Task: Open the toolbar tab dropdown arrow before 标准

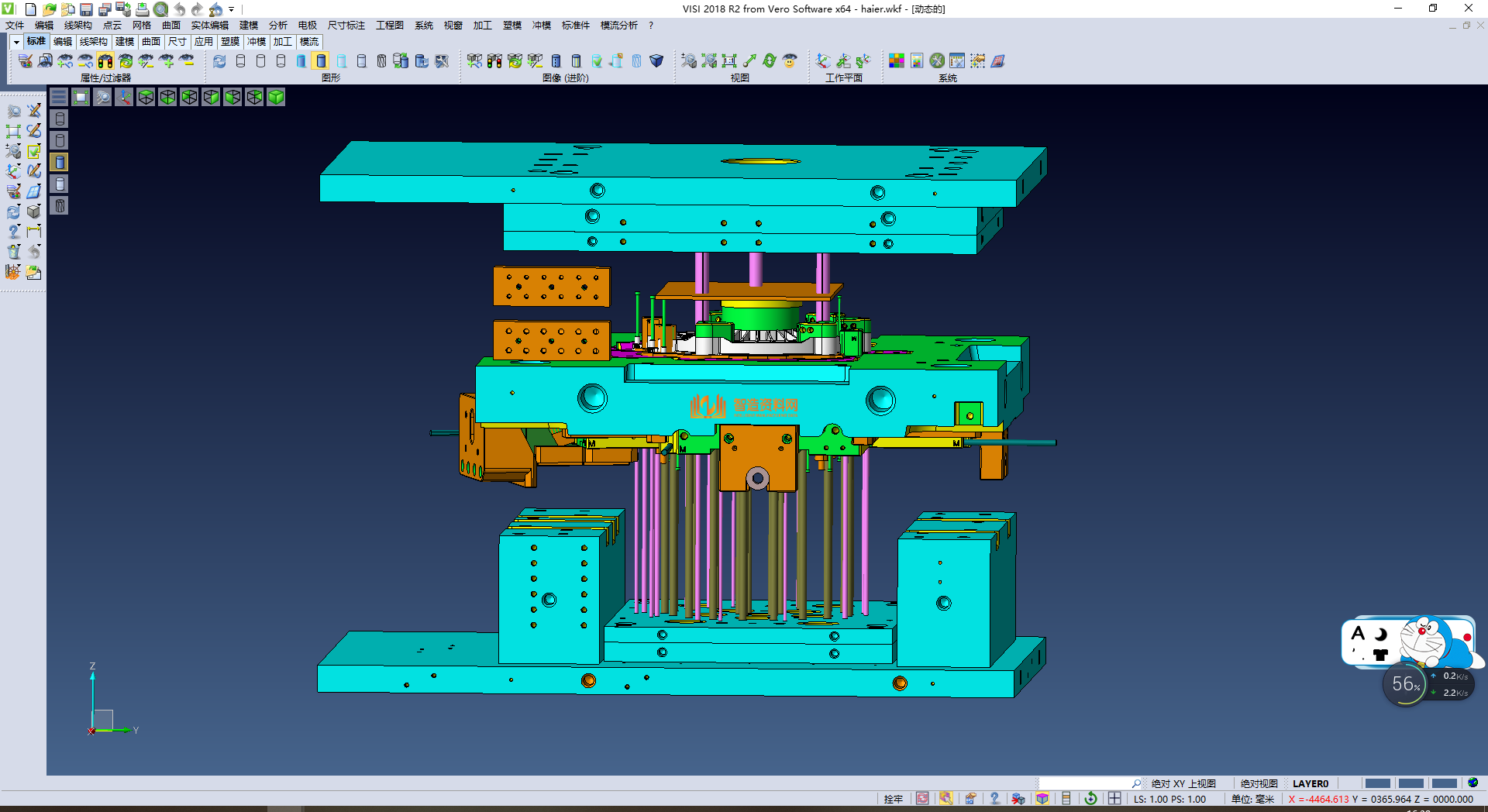Action: [x=16, y=42]
